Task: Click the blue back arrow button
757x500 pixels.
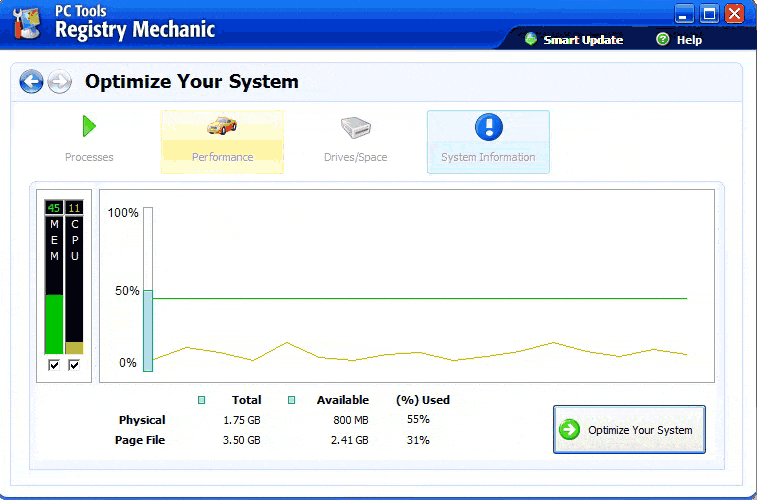Action: pyautogui.click(x=31, y=82)
